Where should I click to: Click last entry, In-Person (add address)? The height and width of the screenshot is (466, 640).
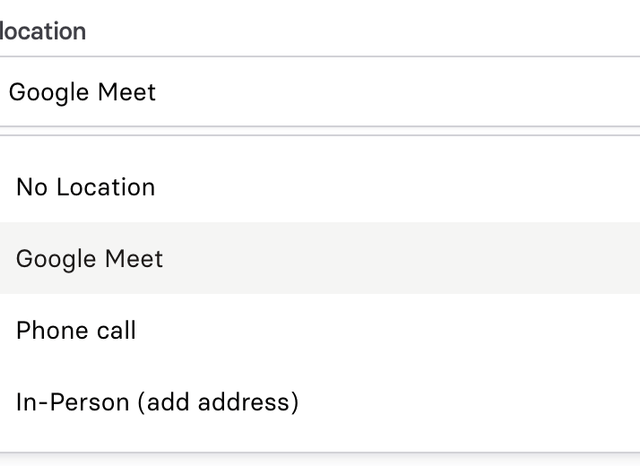tap(157, 403)
